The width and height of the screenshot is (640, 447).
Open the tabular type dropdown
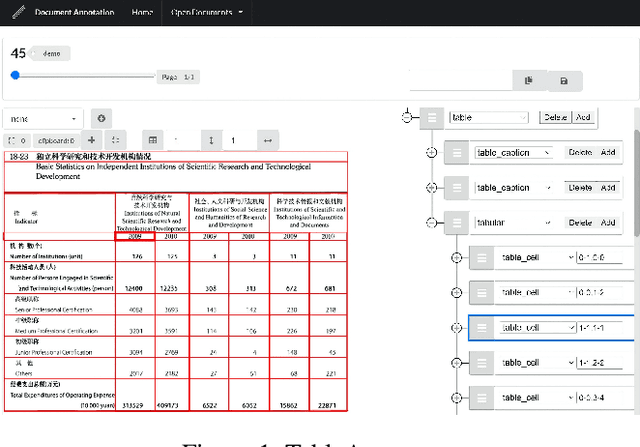[512, 223]
